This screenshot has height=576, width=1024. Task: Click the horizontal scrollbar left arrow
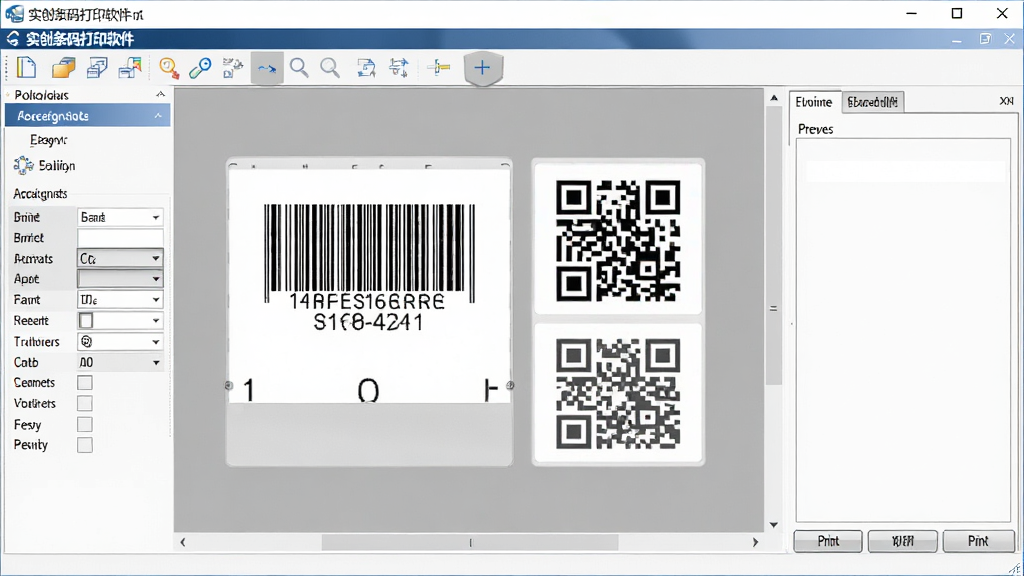point(183,542)
